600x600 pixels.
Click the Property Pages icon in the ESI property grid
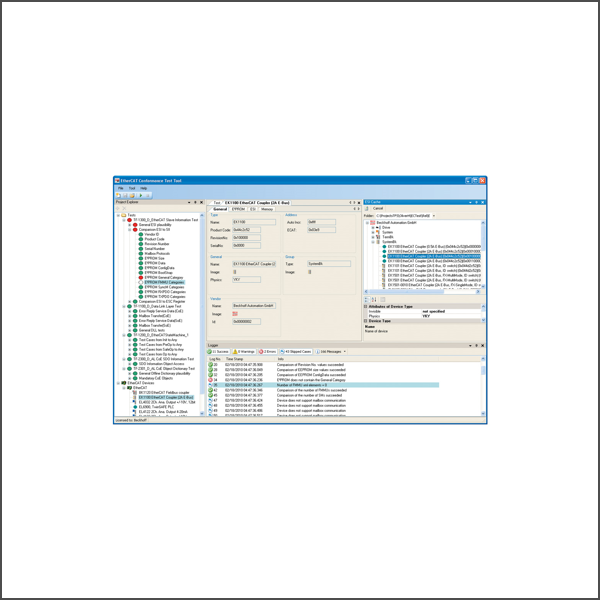(383, 300)
